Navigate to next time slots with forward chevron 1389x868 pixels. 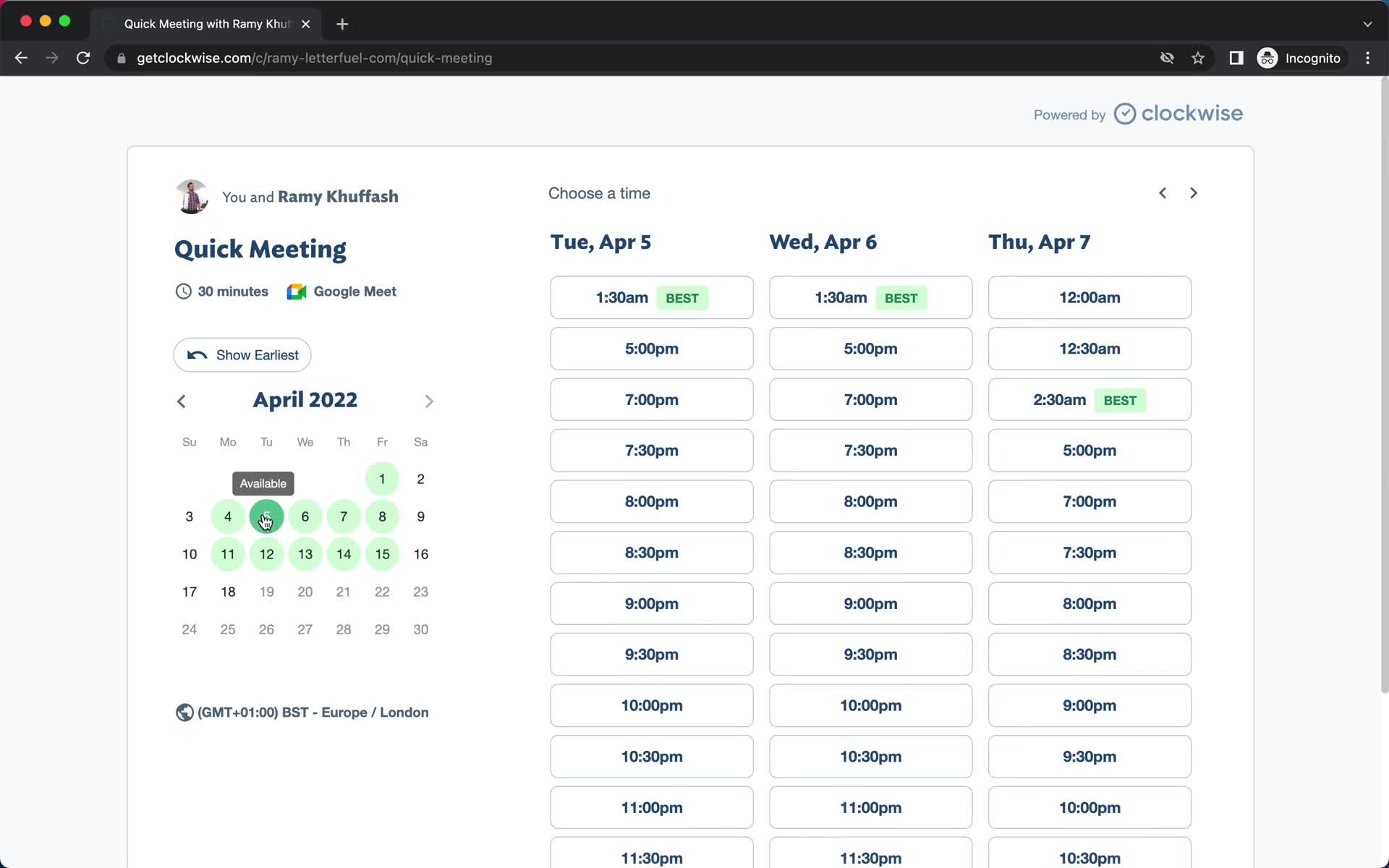1193,192
